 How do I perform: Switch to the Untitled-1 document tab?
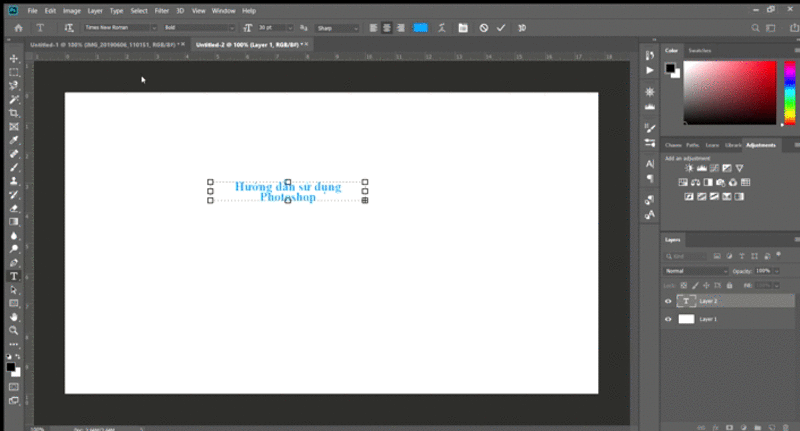click(104, 45)
